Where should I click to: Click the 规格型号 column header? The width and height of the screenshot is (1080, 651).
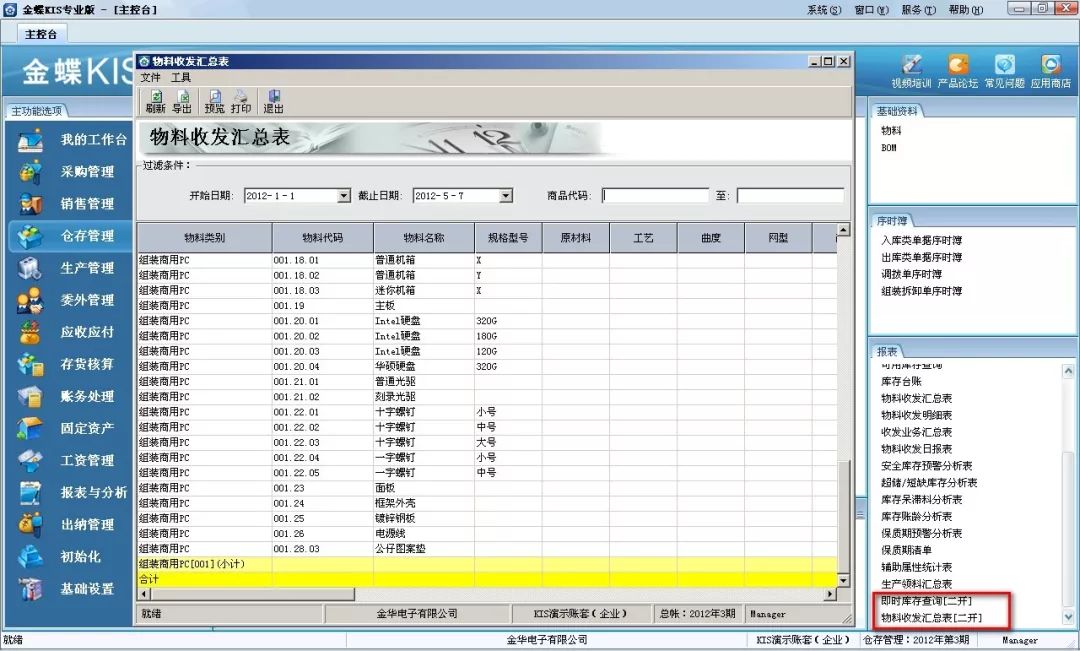tap(508, 238)
